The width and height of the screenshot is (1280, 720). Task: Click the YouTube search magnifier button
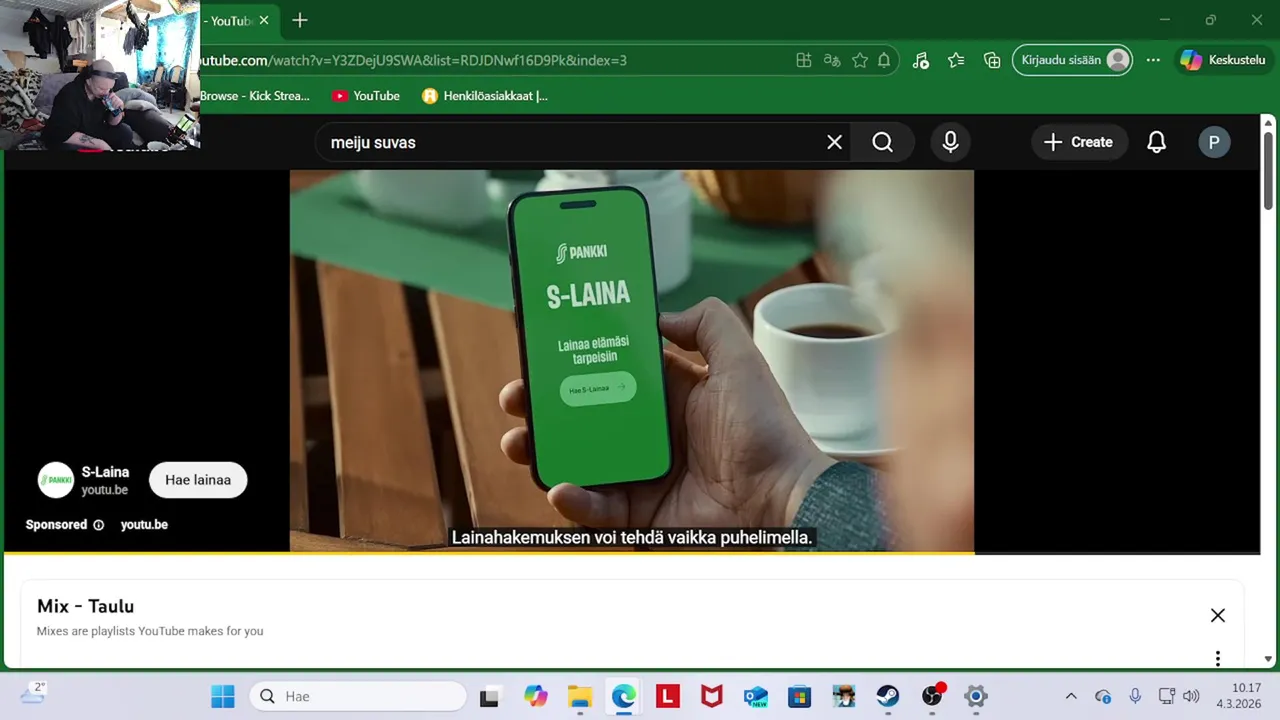coord(882,142)
